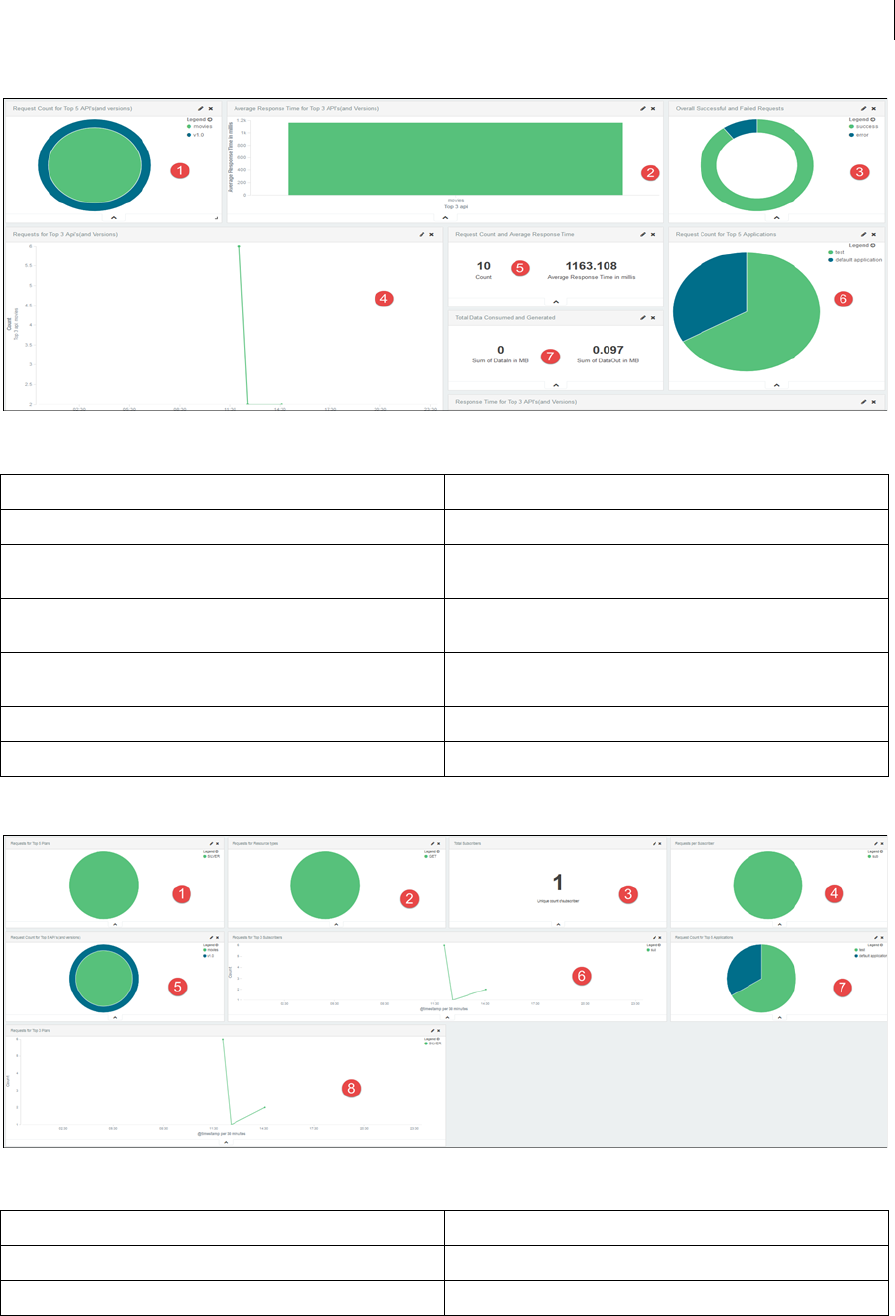Expand chevron under Overall Successful and Failed Requests donut
895x1316 pixels.
pos(777,216)
